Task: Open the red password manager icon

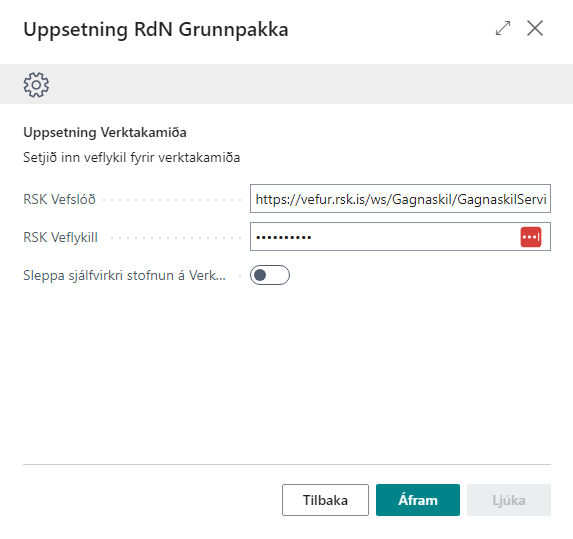Action: coord(531,237)
